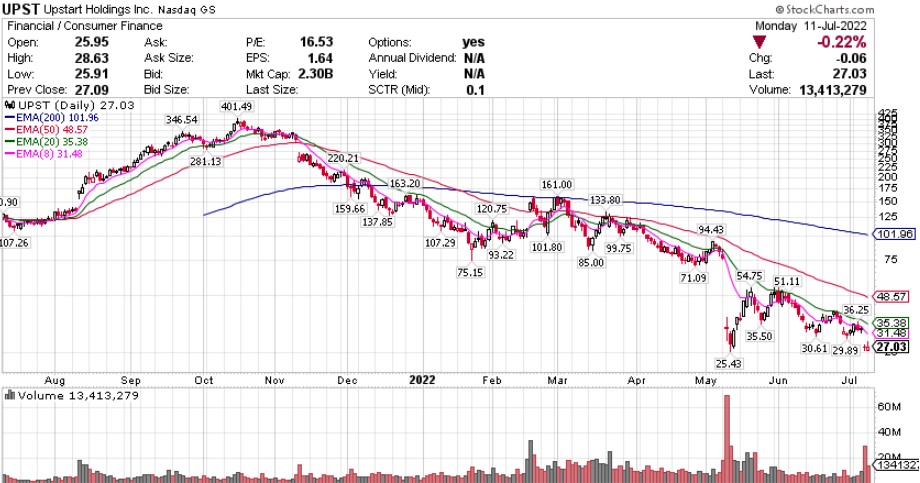This screenshot has height=483, width=920.
Task: Click the 120.75 price label
Action: pos(492,209)
